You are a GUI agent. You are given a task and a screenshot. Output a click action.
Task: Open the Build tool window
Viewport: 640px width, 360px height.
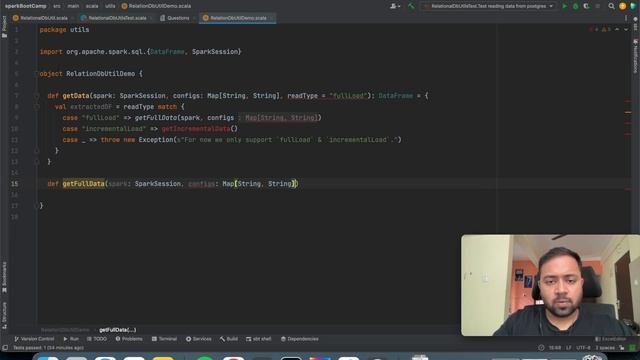pyautogui.click(x=229, y=339)
